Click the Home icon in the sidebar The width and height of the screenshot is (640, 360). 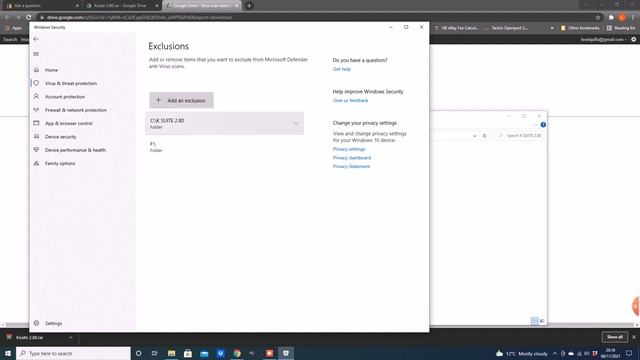[x=36, y=70]
